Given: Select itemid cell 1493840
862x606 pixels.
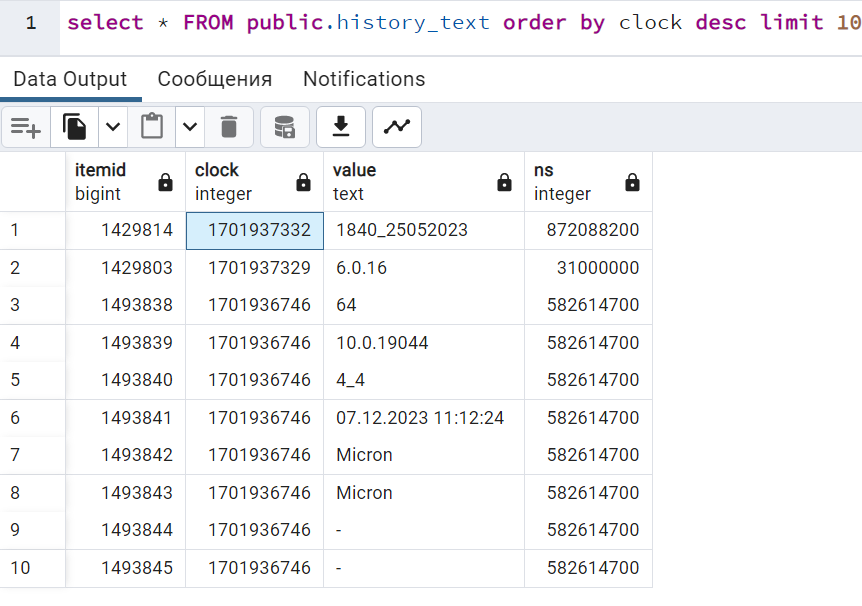Looking at the screenshot, I should click(x=125, y=380).
